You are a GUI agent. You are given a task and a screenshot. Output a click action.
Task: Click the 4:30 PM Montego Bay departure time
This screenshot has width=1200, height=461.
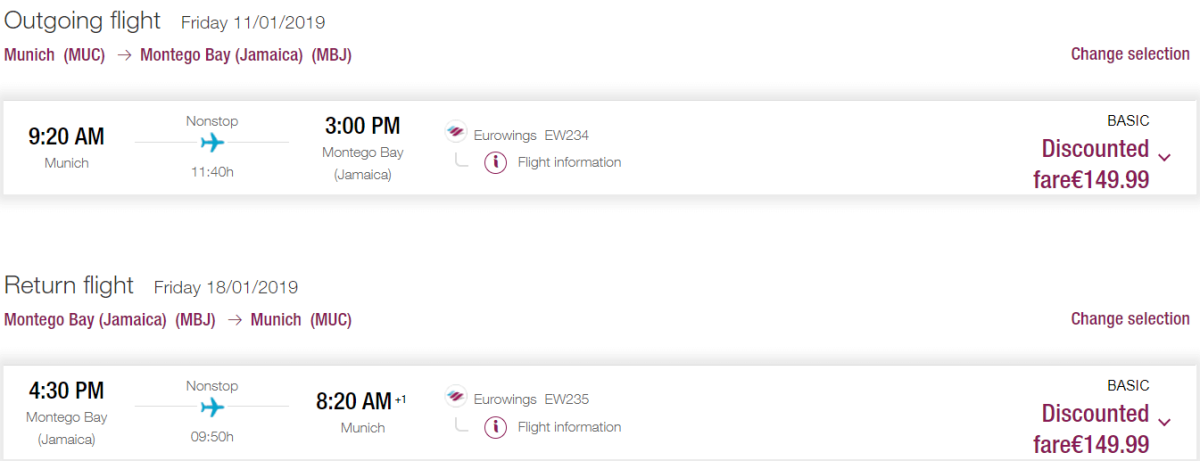pos(66,391)
